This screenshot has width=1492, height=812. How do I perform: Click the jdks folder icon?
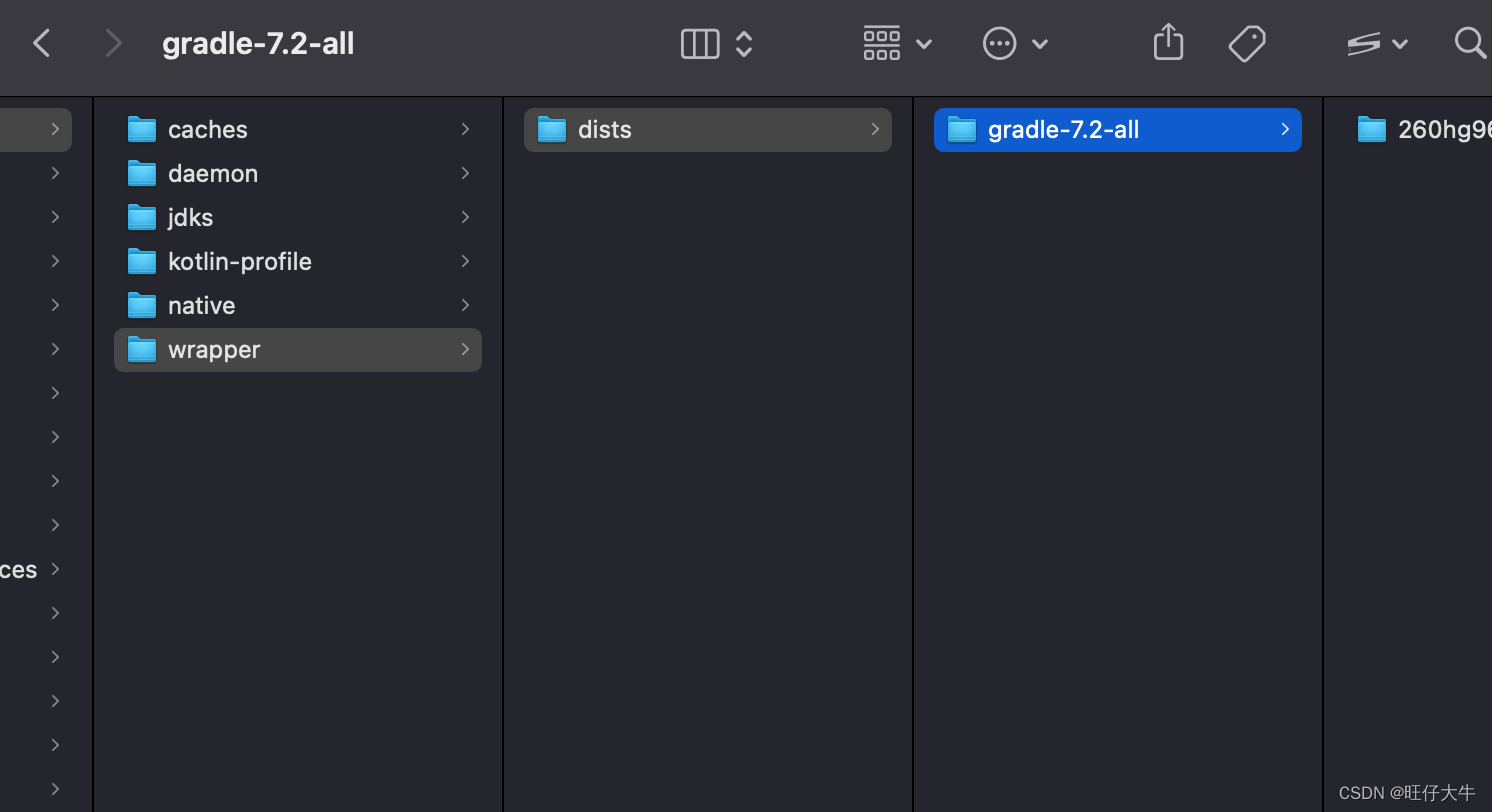142,217
